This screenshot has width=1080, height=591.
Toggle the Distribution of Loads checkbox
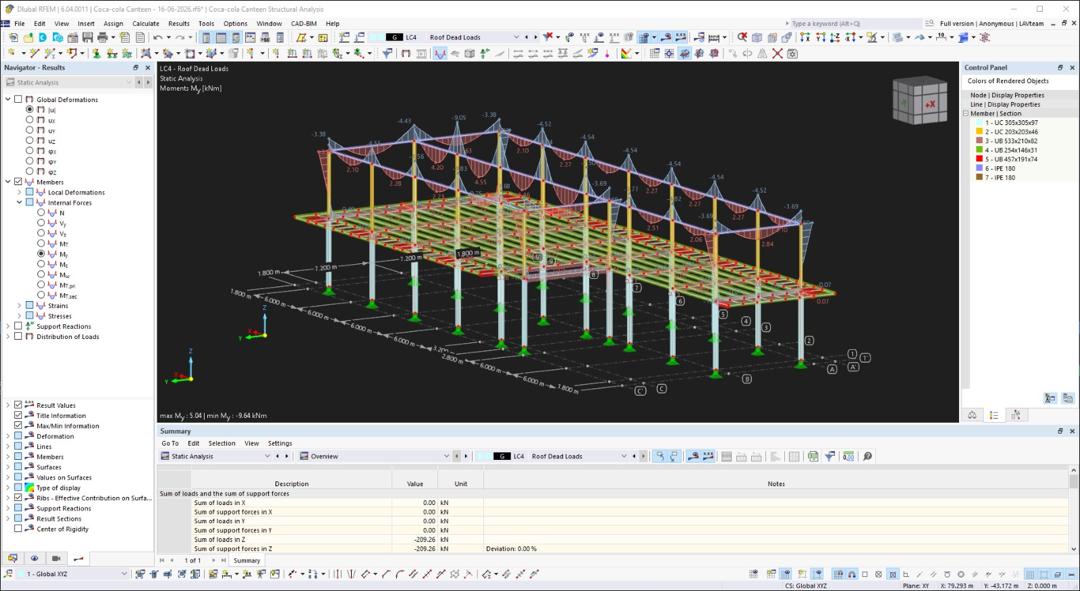click(x=19, y=337)
